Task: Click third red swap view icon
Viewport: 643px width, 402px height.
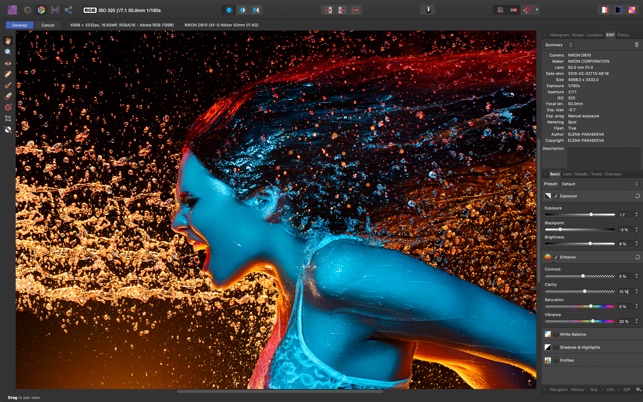Action: tap(356, 10)
